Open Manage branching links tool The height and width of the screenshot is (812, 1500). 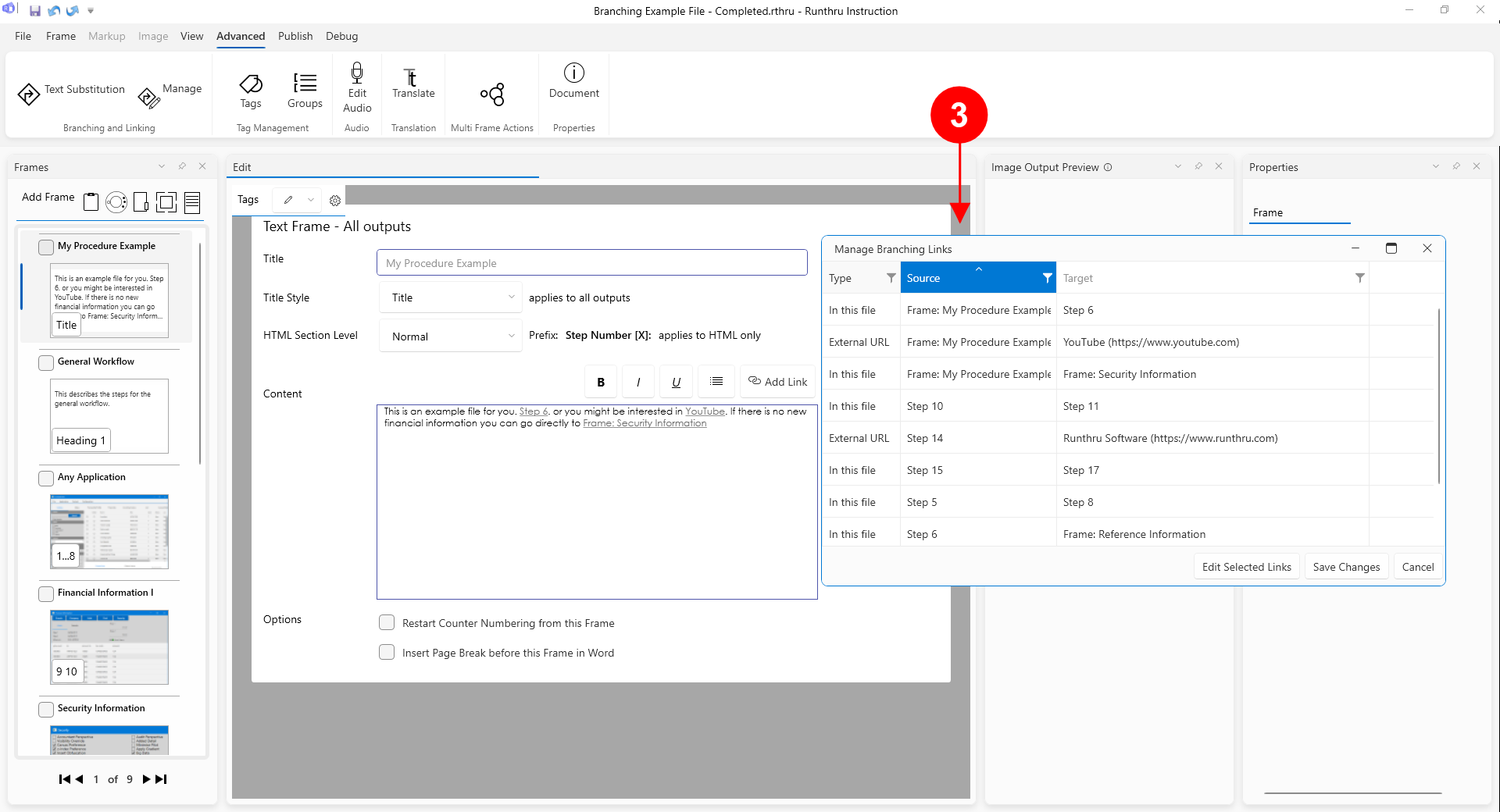tap(148, 97)
